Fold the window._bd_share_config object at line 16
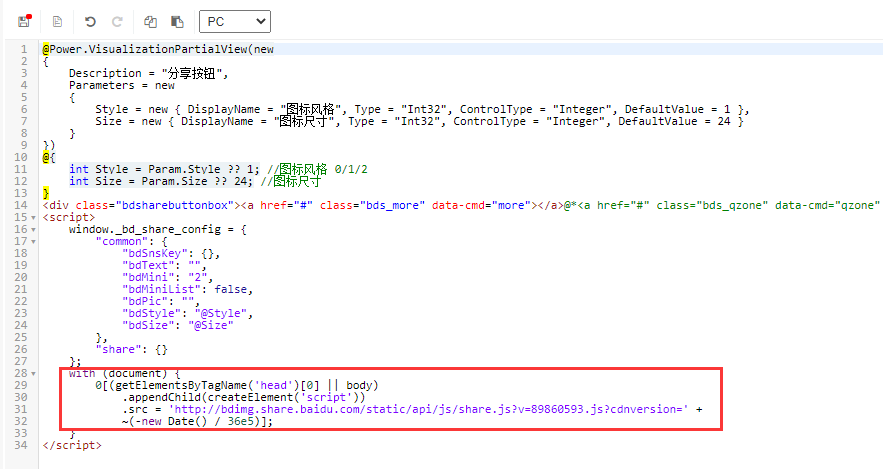This screenshot has width=883, height=469. click(x=34, y=229)
